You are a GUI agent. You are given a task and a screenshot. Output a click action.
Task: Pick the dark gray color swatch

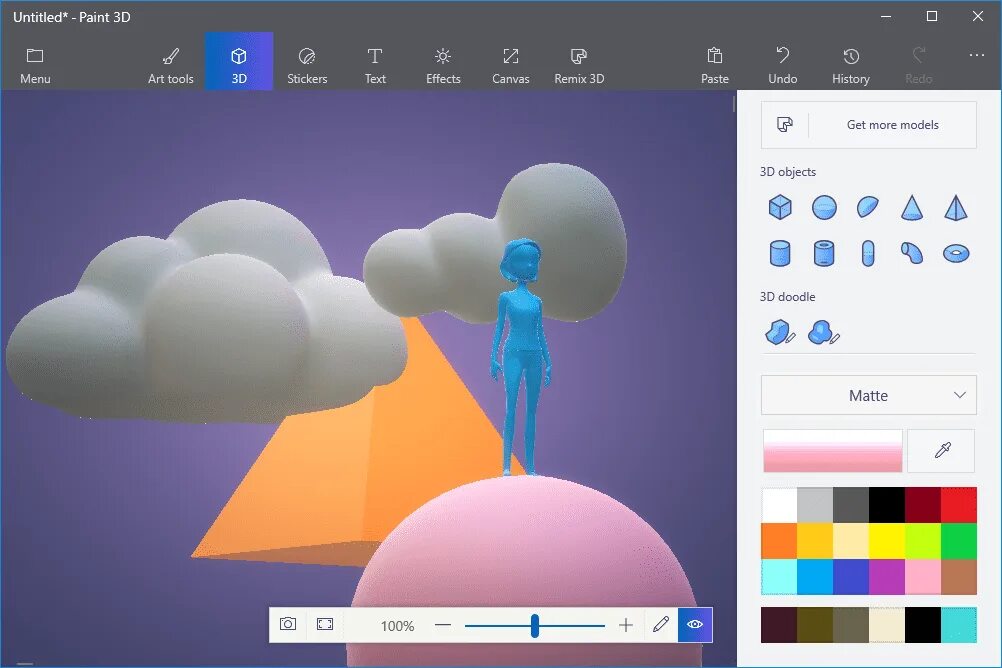(x=851, y=505)
